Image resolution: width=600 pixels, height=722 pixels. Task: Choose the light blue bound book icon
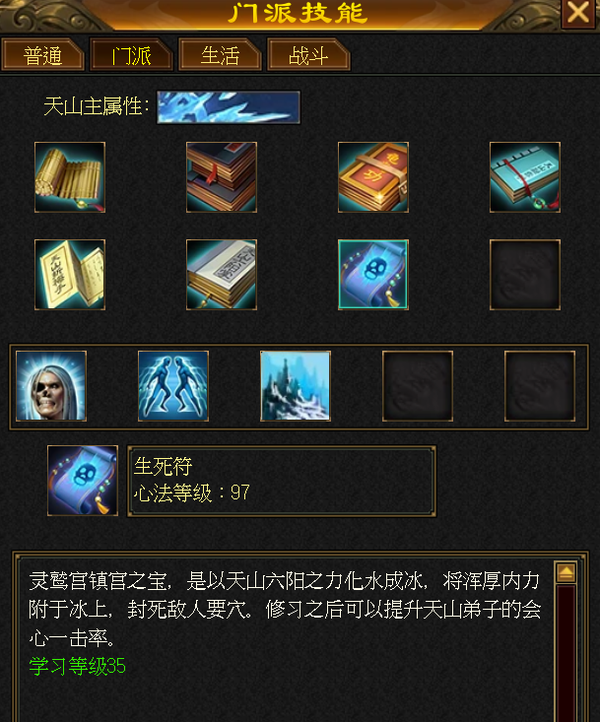(525, 177)
